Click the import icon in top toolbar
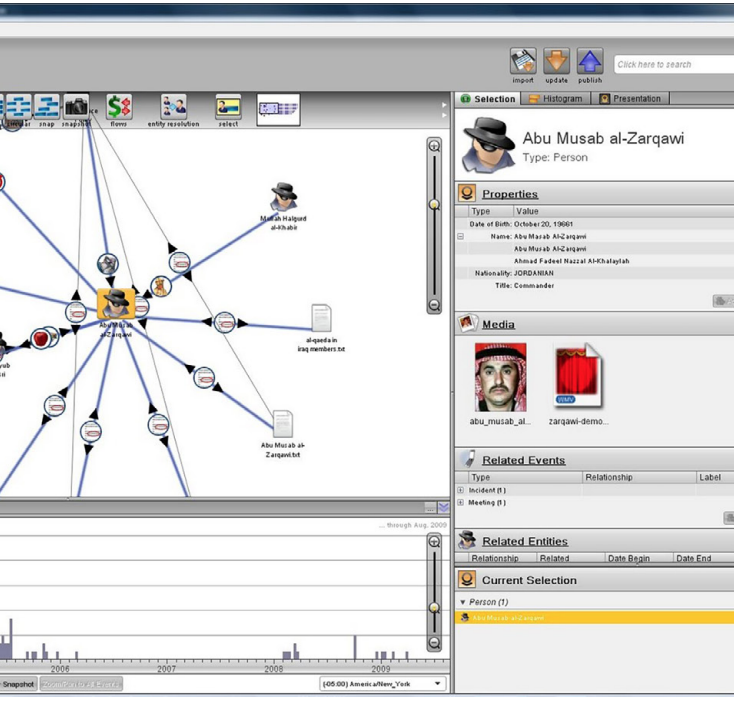The width and height of the screenshot is (734, 716). pos(523,62)
